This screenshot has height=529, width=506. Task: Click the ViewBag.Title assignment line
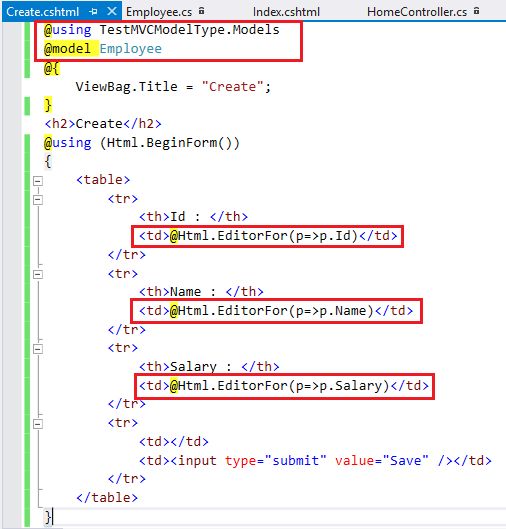click(173, 87)
